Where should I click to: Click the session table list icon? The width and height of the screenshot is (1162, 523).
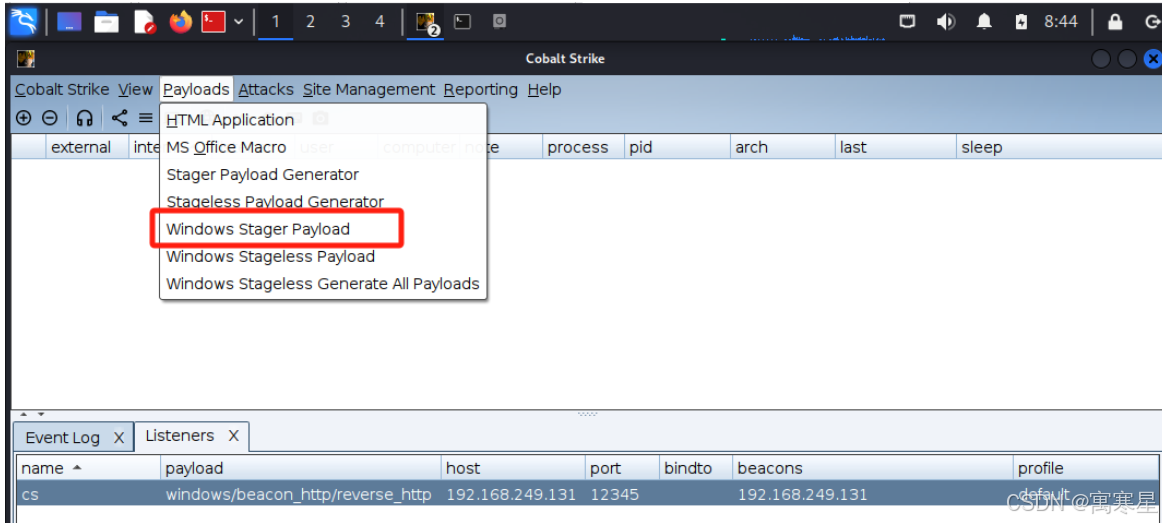[x=145, y=118]
